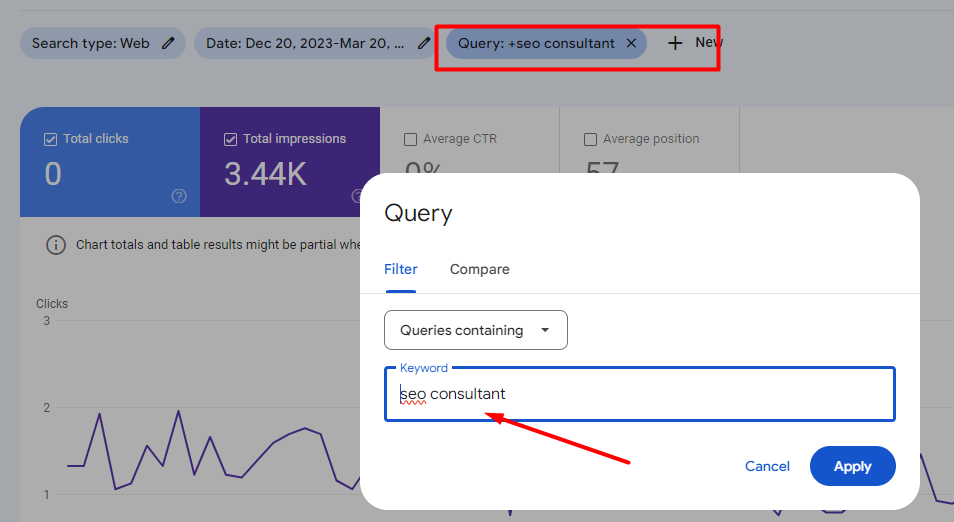Select the Total impressions 3.44K value
This screenshot has width=954, height=522.
tap(265, 174)
